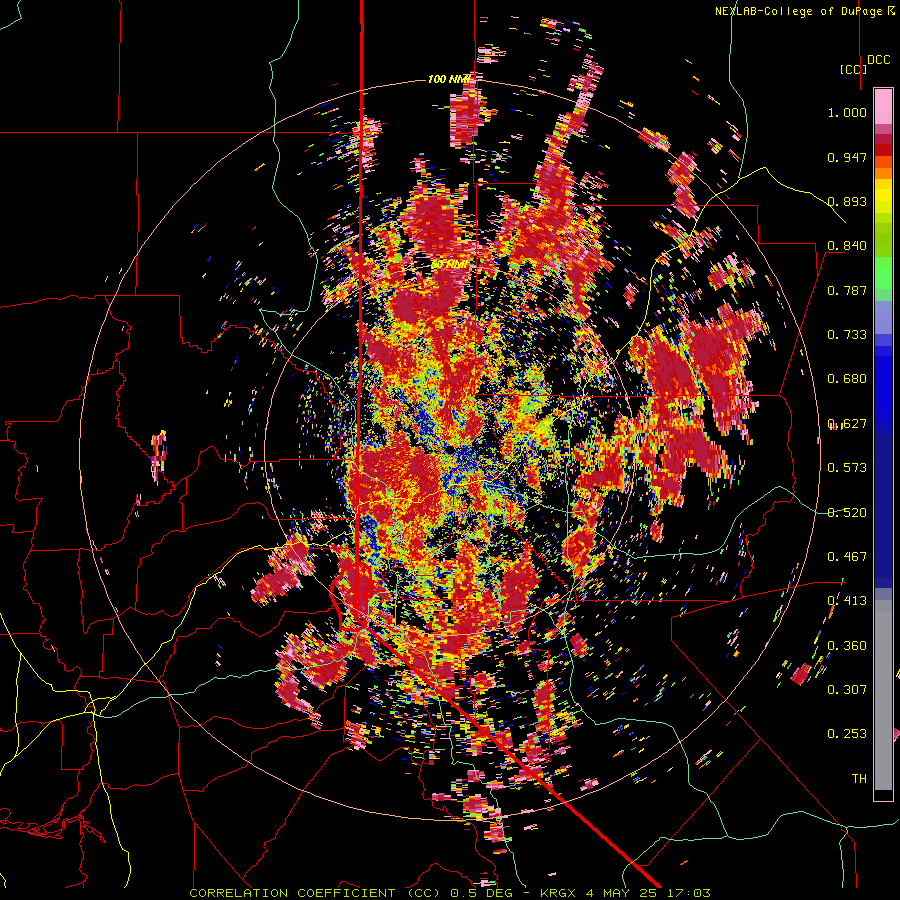The width and height of the screenshot is (900, 900).
Task: Select the 0.253 legend value
Action: (x=847, y=734)
